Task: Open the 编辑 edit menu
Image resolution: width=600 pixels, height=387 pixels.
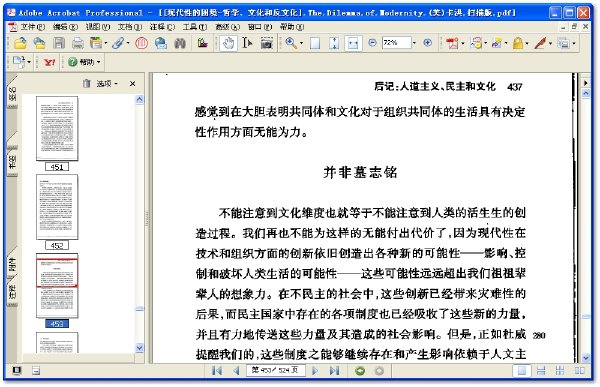Action: 65,27
